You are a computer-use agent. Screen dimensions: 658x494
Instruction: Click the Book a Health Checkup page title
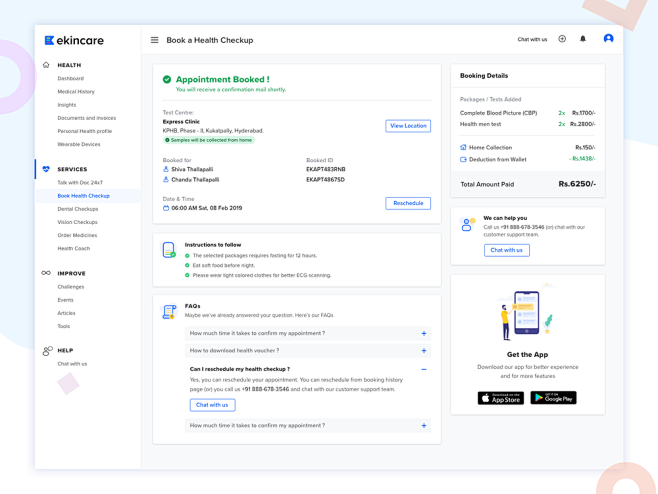pyautogui.click(x=210, y=40)
